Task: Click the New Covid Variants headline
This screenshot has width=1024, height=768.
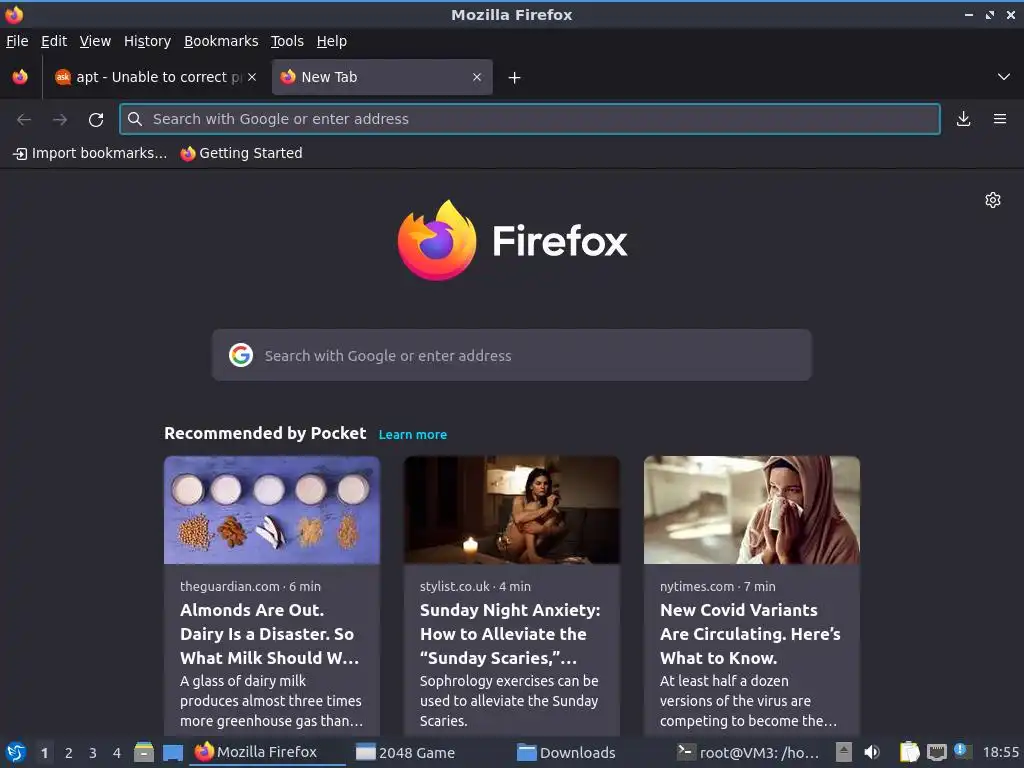Action: (750, 634)
